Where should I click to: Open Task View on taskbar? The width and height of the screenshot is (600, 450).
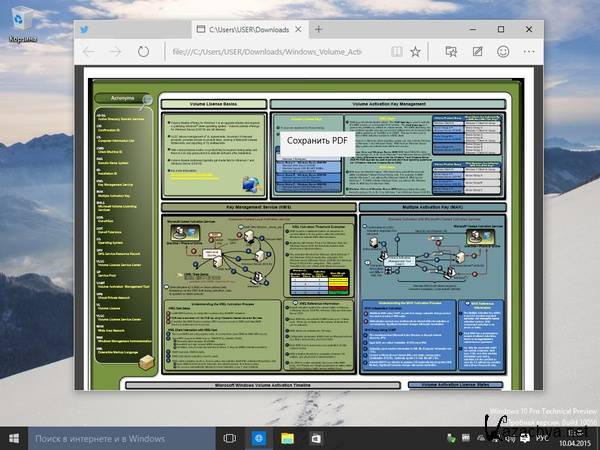point(230,437)
